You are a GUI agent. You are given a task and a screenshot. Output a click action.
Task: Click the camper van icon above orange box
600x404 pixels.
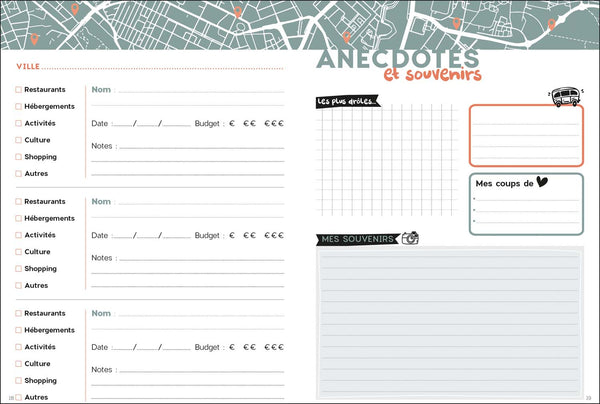coord(566,96)
